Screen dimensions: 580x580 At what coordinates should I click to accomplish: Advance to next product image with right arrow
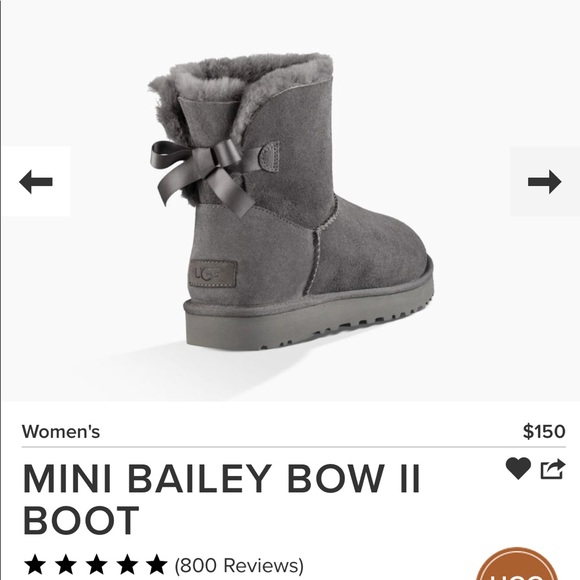coord(544,181)
